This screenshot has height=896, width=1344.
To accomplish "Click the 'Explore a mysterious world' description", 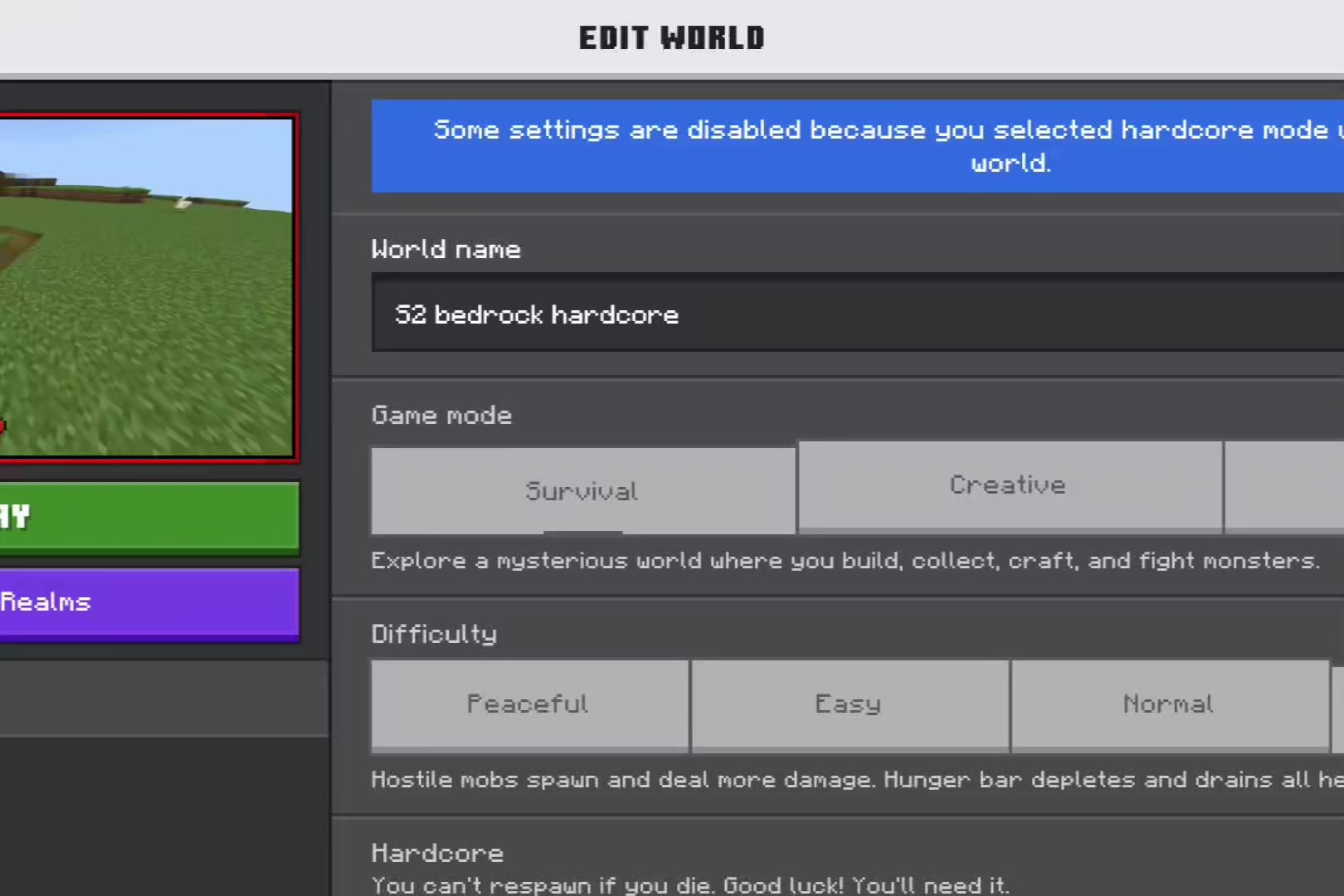I will pos(845,562).
